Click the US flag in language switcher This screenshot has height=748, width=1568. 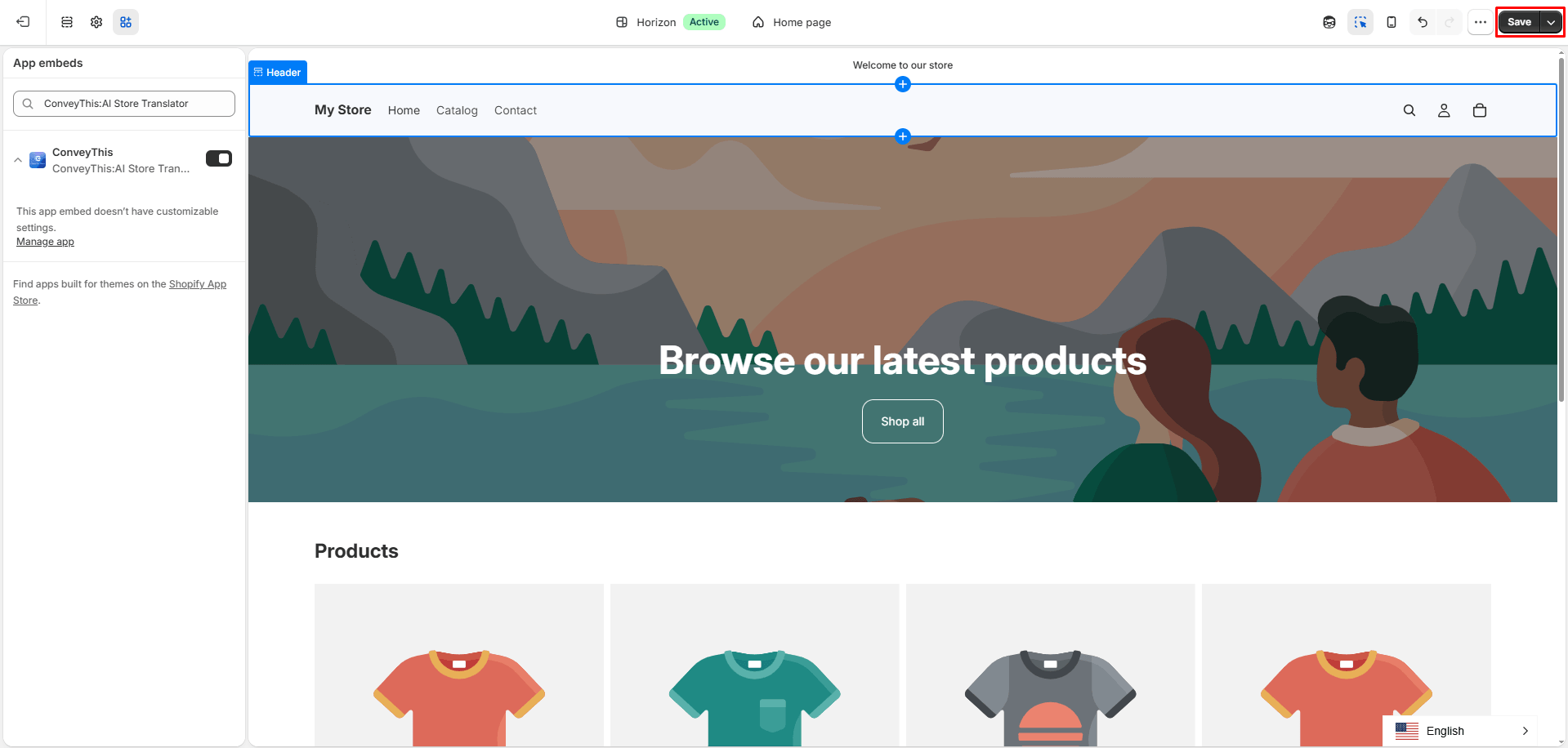(1407, 731)
